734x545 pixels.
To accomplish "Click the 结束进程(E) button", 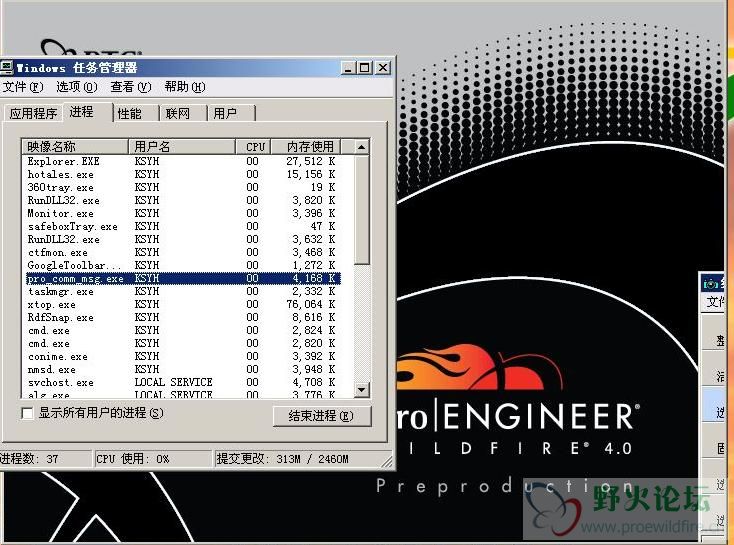I will (322, 415).
